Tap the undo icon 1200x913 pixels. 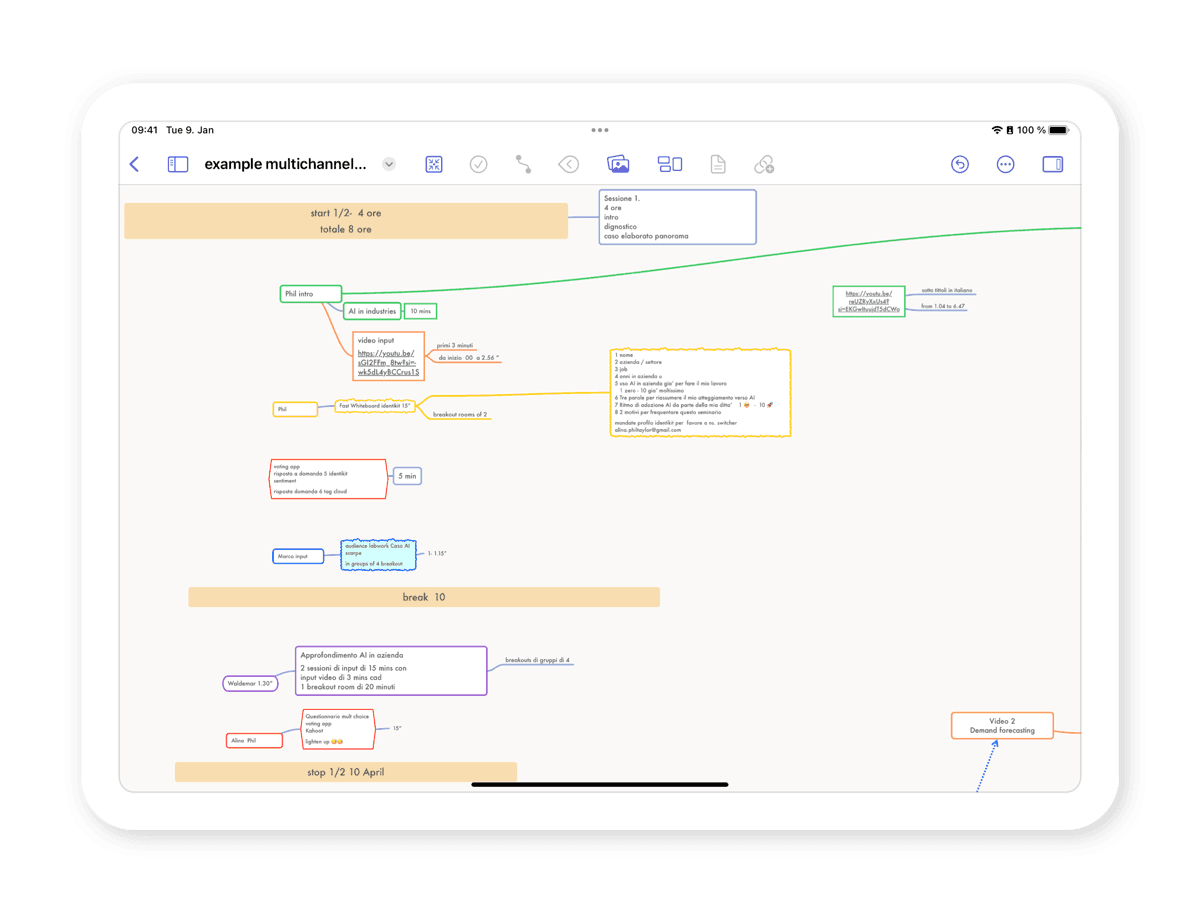coord(960,163)
